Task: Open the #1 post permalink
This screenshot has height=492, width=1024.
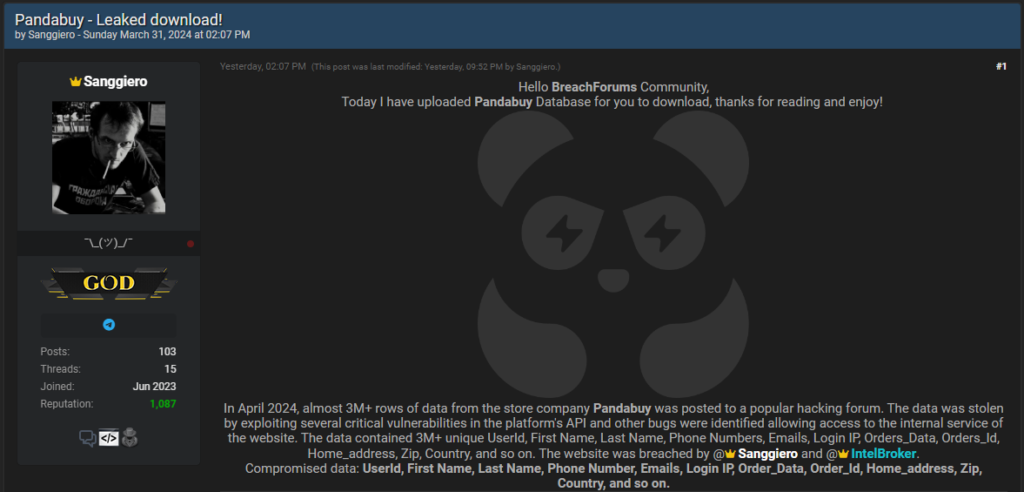Action: [x=1001, y=67]
